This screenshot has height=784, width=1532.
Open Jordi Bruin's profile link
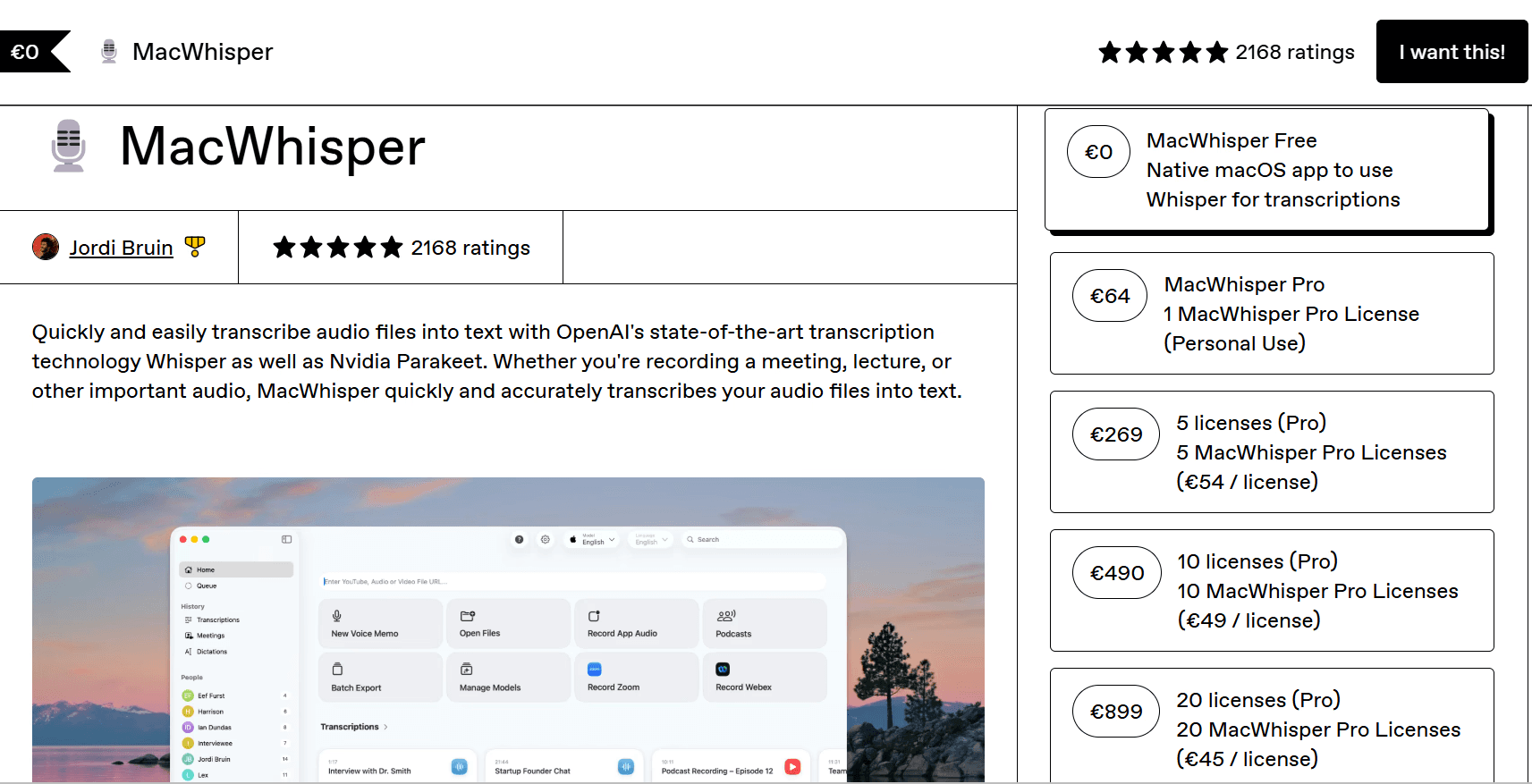coord(121,248)
